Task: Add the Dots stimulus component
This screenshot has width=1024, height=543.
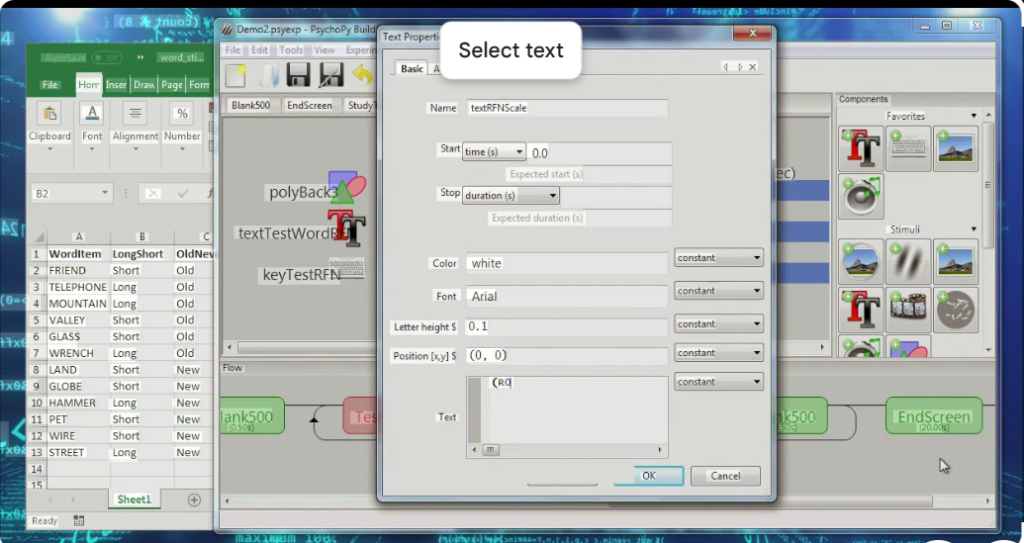Action: pos(955,309)
